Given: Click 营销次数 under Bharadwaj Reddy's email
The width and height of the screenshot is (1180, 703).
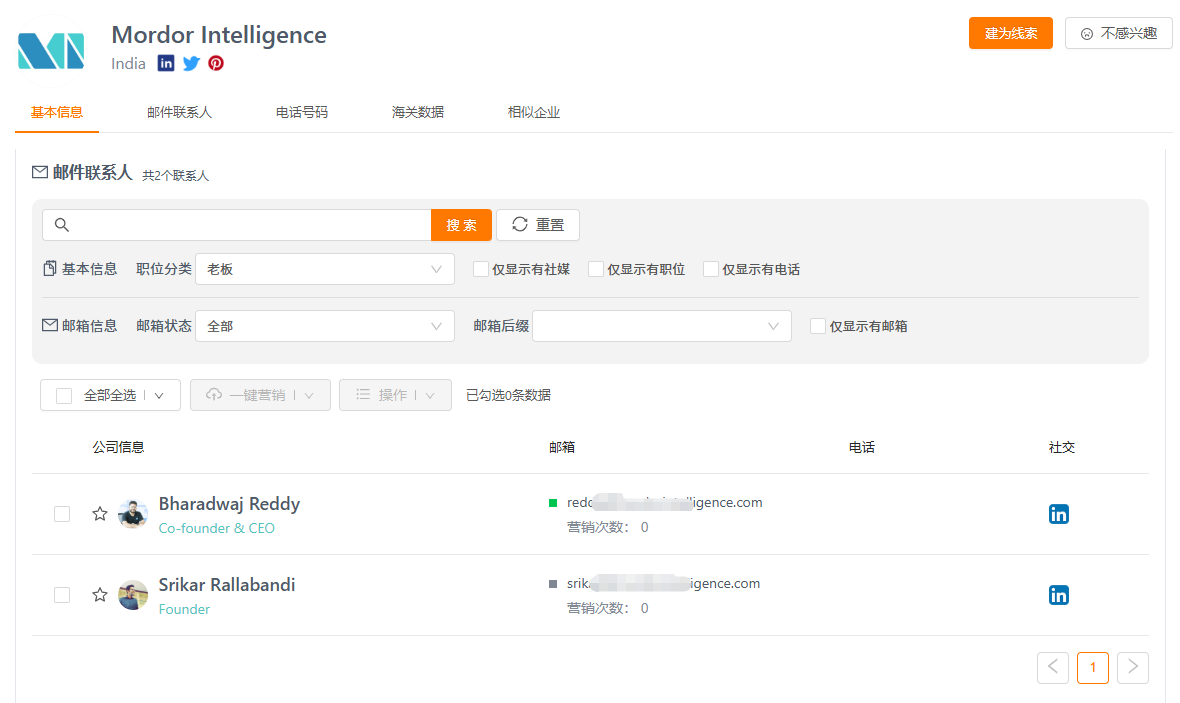Looking at the screenshot, I should (607, 527).
